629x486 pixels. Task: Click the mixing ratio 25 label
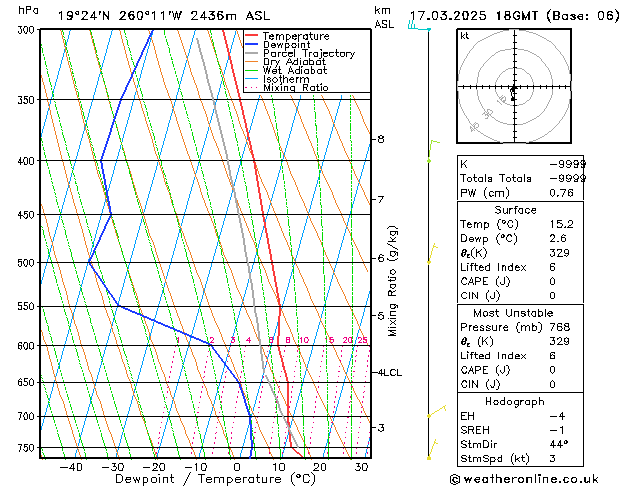tap(362, 340)
